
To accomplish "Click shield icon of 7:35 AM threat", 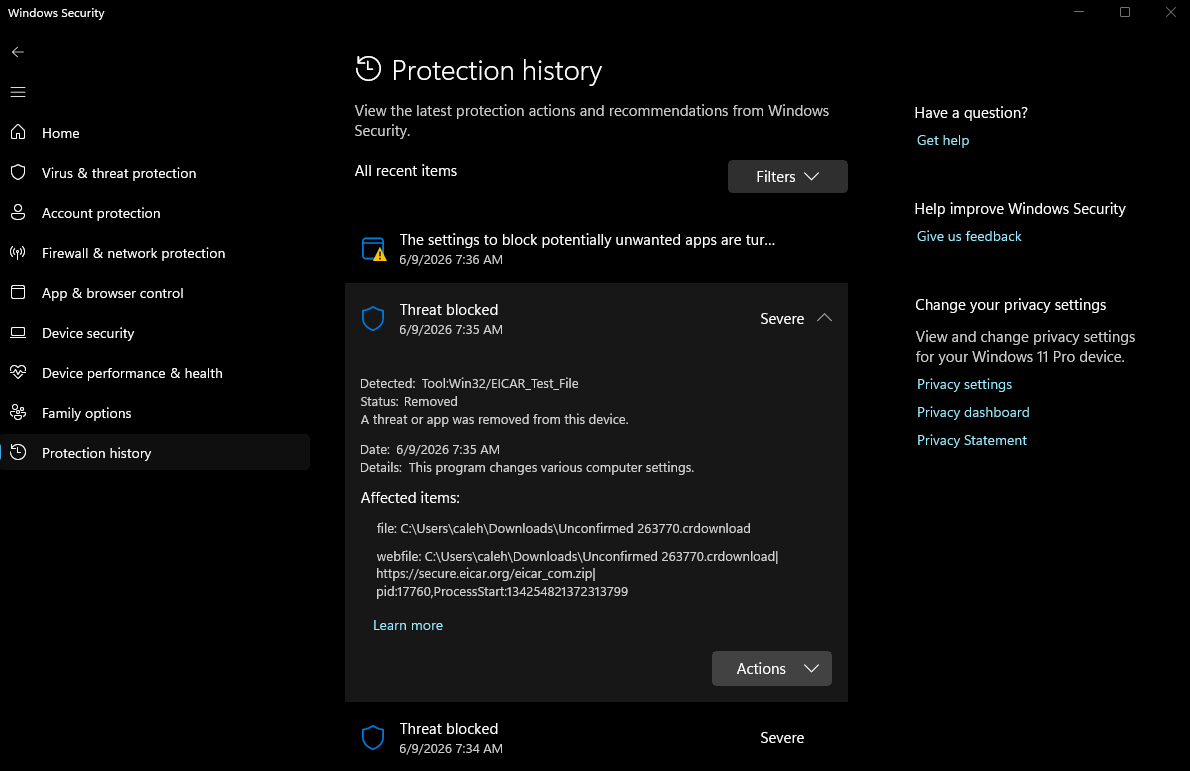I will [373, 319].
